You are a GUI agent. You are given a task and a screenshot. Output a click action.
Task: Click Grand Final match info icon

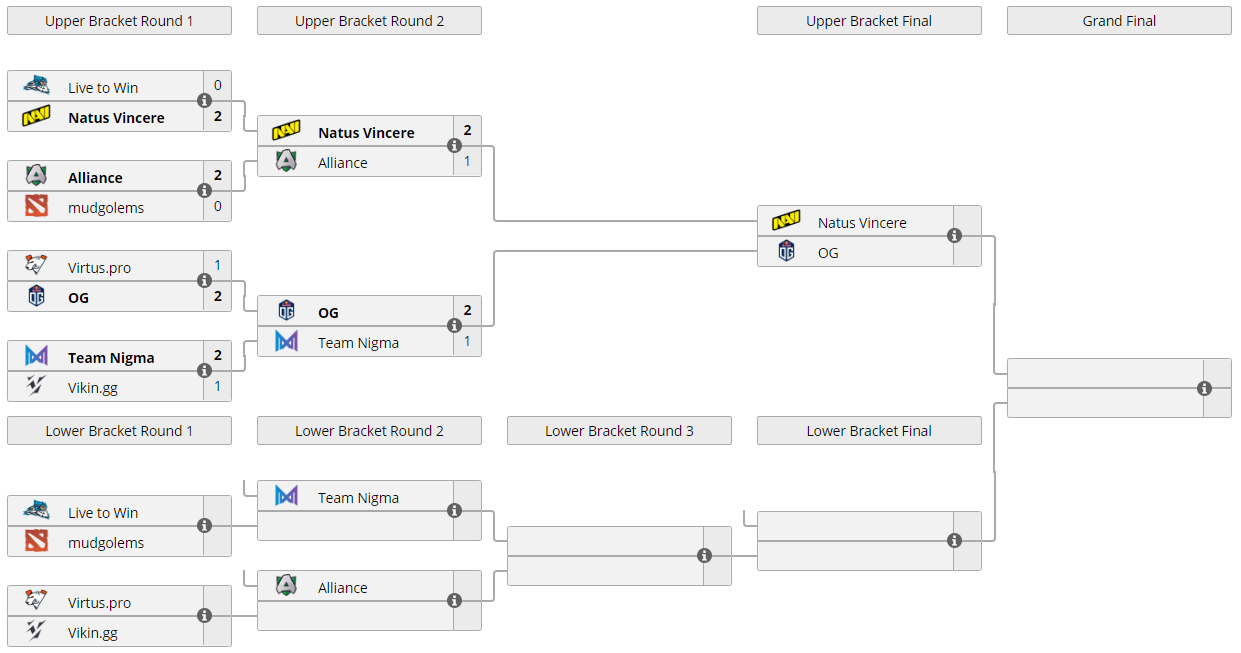point(1205,389)
